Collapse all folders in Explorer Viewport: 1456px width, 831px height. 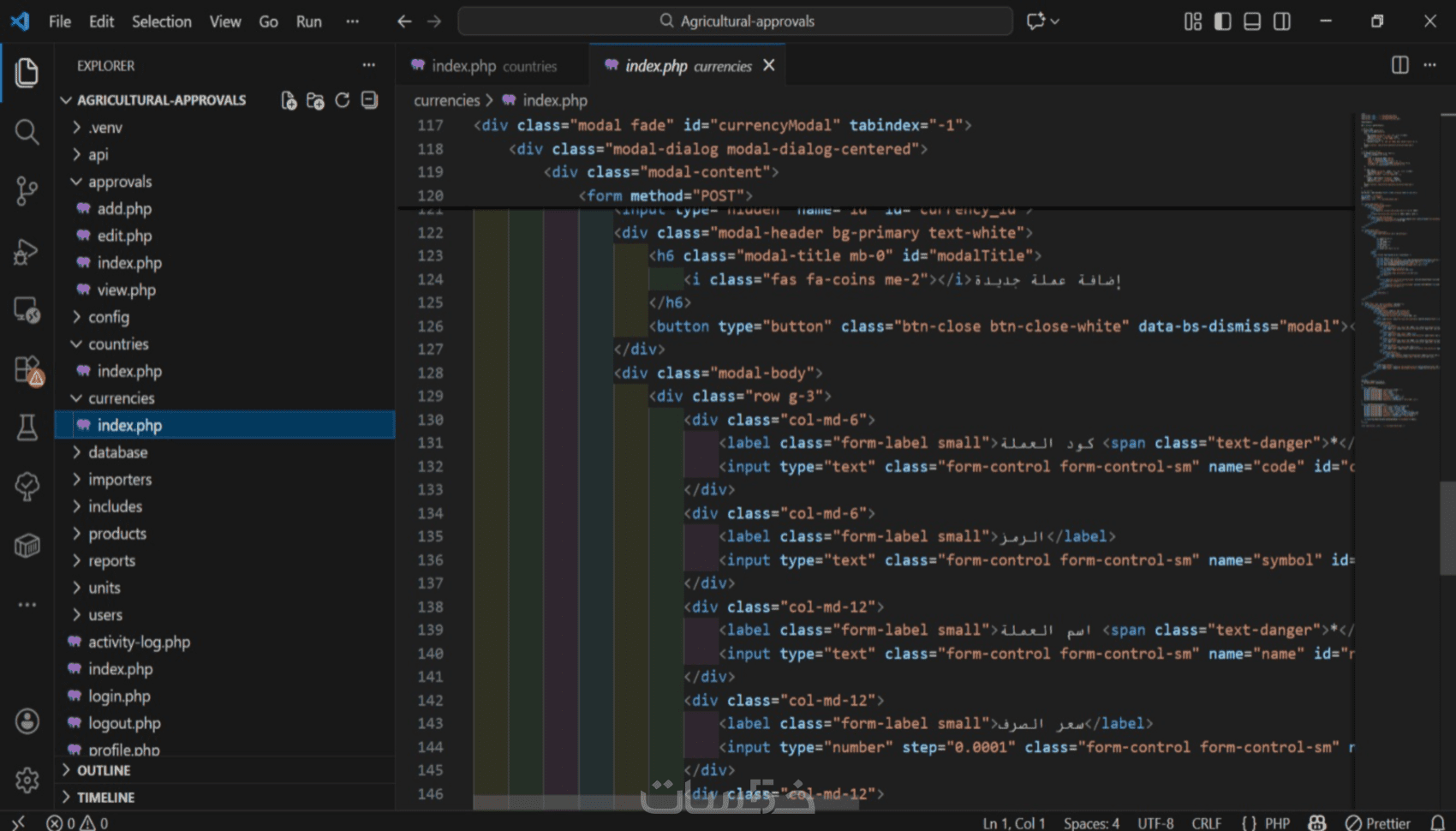tap(369, 101)
